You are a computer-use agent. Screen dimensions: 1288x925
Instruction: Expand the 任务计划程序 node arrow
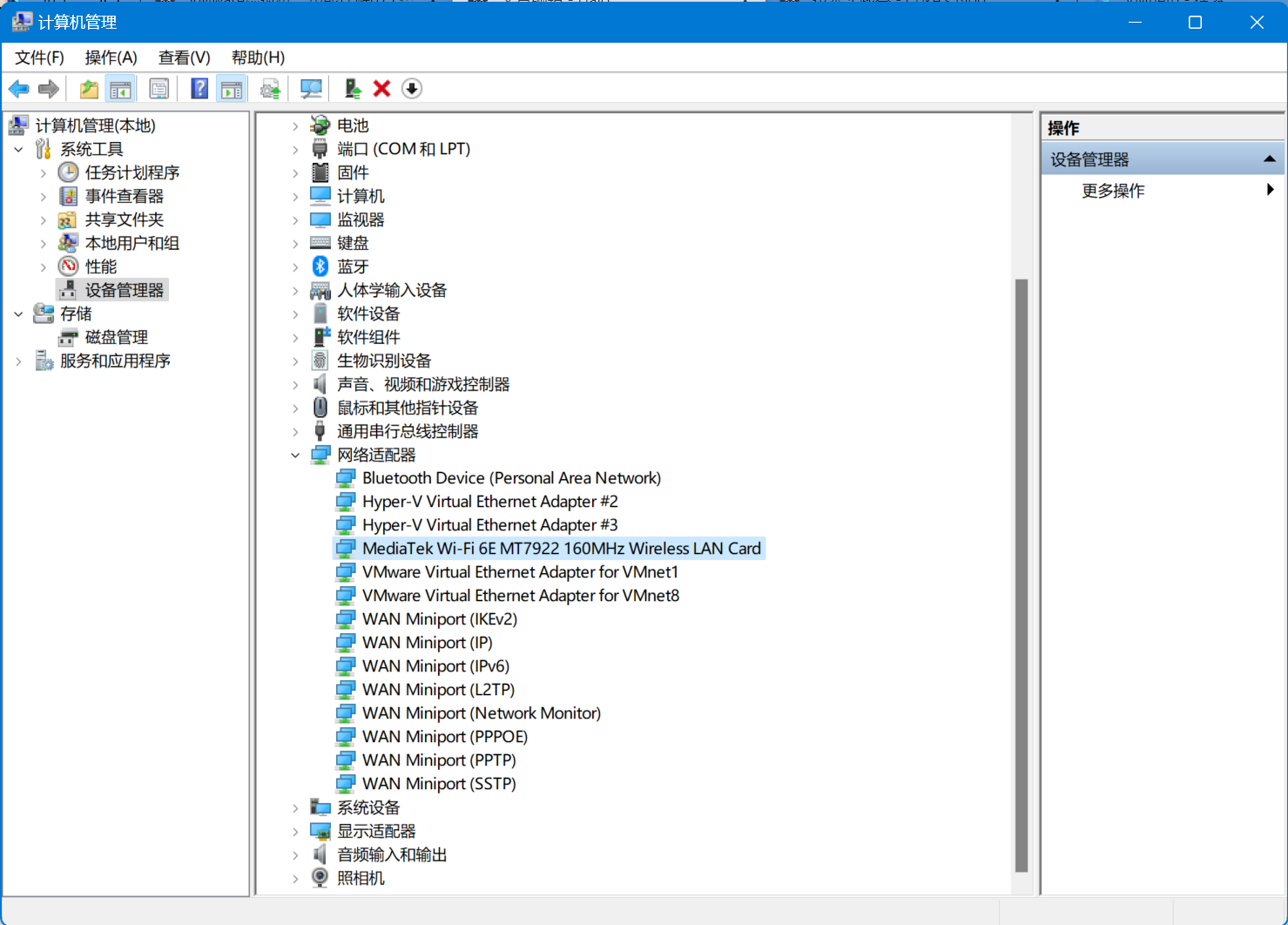[44, 172]
